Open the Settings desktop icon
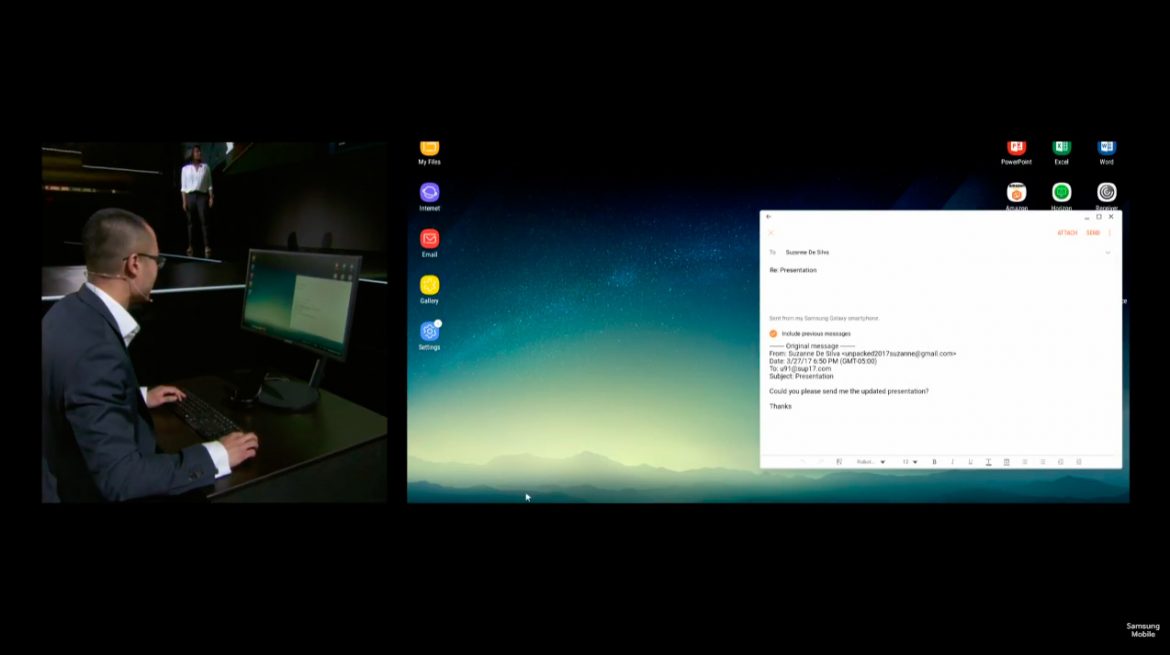 pos(429,336)
